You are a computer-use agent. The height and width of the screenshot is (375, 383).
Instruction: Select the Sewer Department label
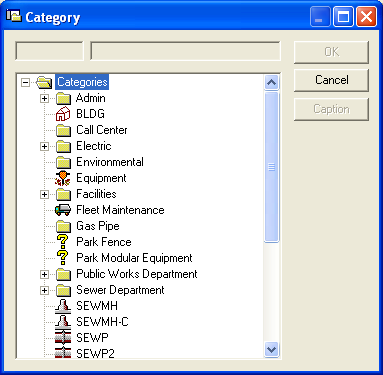(120, 290)
